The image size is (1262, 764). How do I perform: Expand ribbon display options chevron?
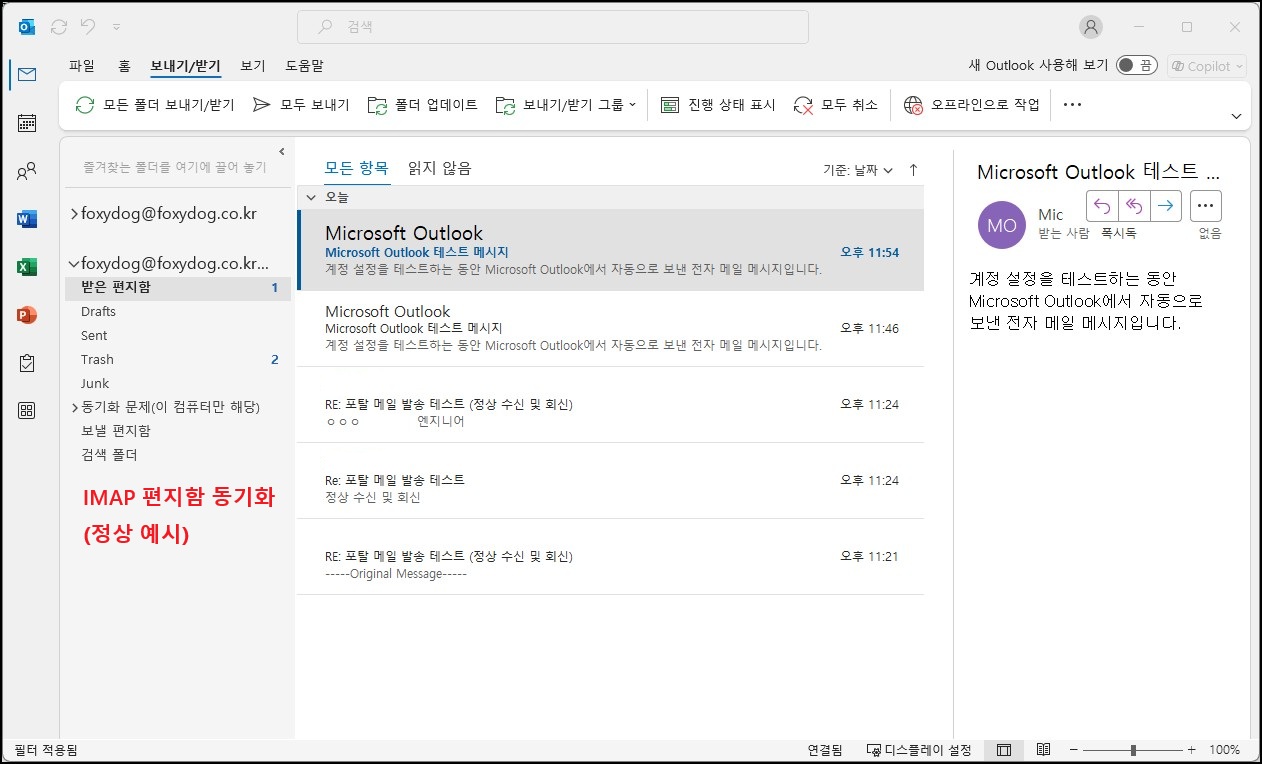coord(1236,117)
